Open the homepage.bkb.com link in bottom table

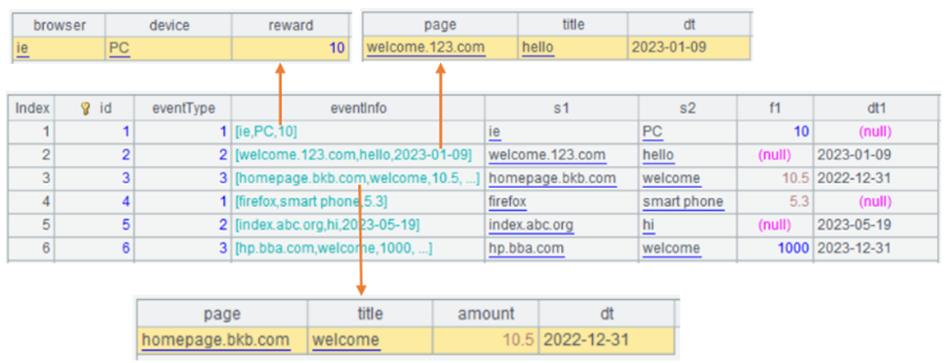pos(215,340)
